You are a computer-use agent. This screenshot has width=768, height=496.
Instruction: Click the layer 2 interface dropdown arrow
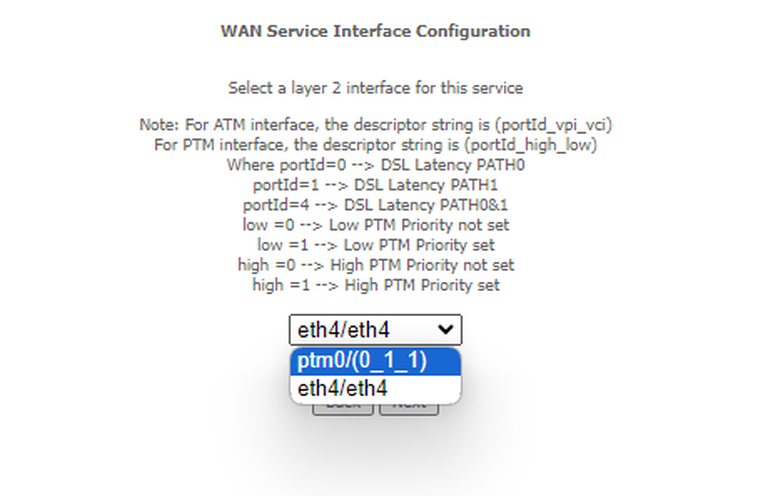(445, 329)
